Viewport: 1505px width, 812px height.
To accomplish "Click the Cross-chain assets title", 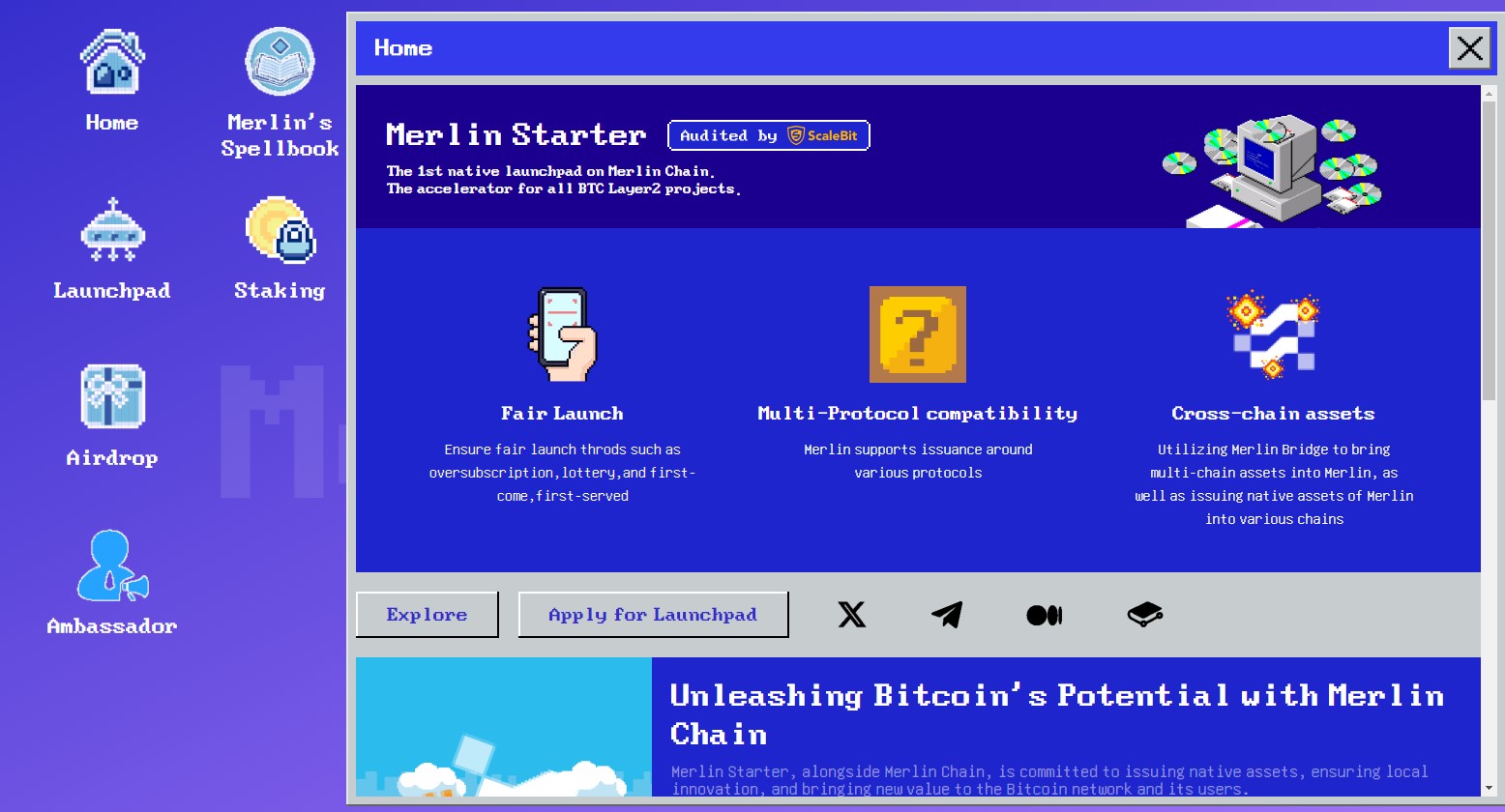I will point(1273,414).
